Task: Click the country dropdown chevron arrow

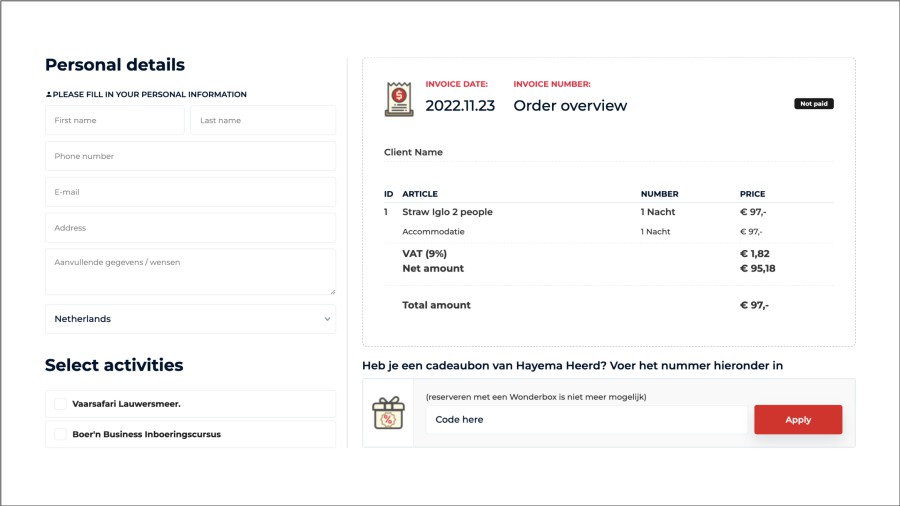Action: coord(327,319)
